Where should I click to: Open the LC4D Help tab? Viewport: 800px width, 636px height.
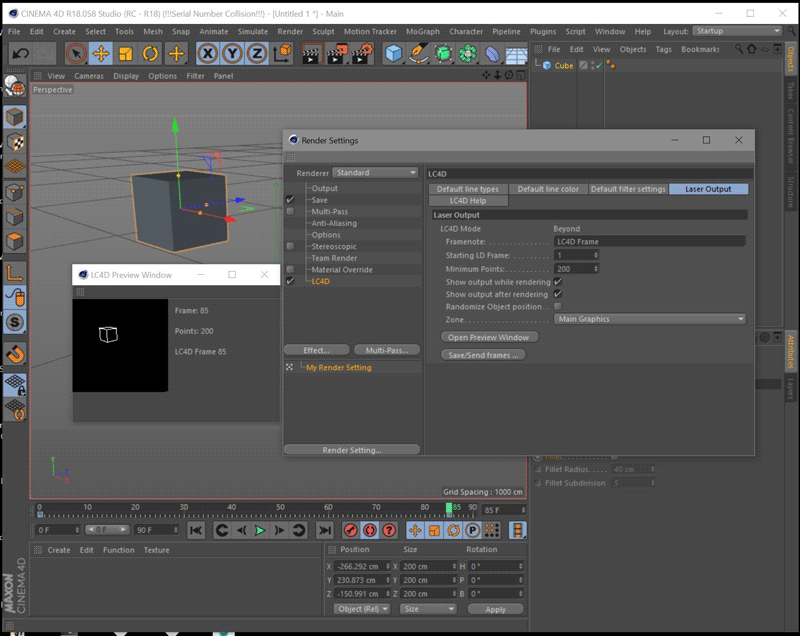[x=468, y=201]
